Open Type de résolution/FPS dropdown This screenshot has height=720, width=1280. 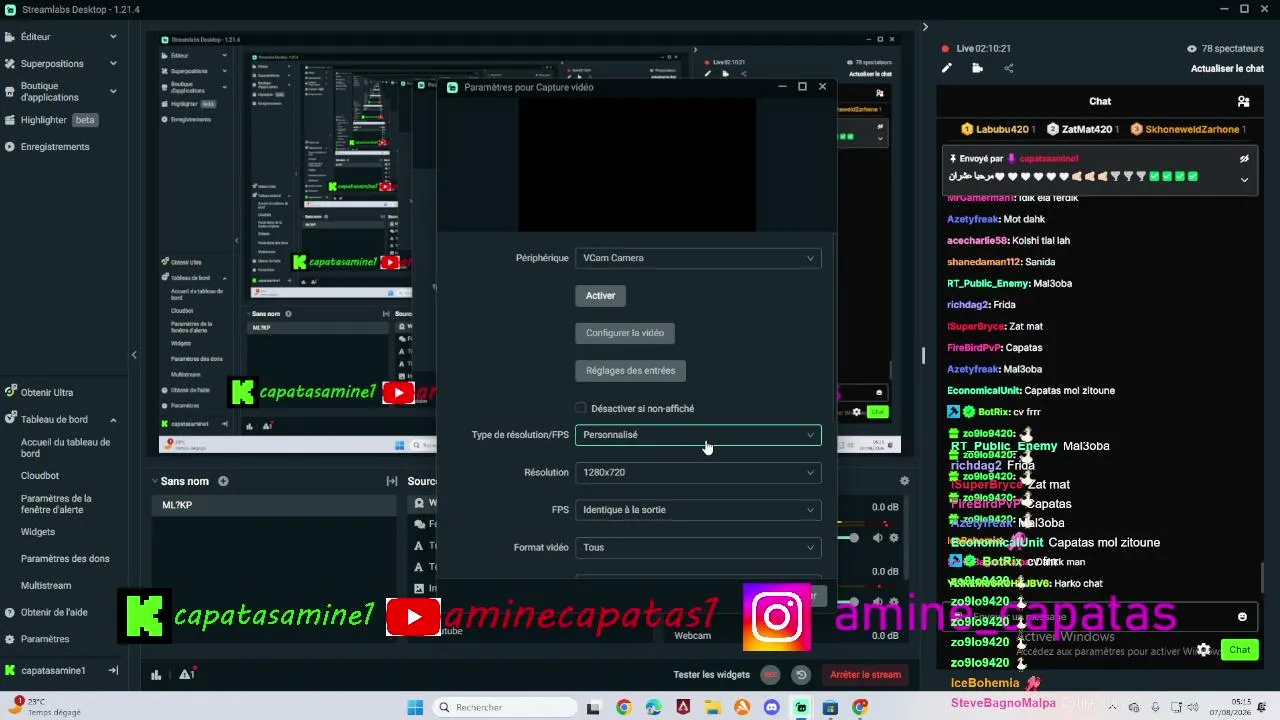pyautogui.click(x=698, y=435)
